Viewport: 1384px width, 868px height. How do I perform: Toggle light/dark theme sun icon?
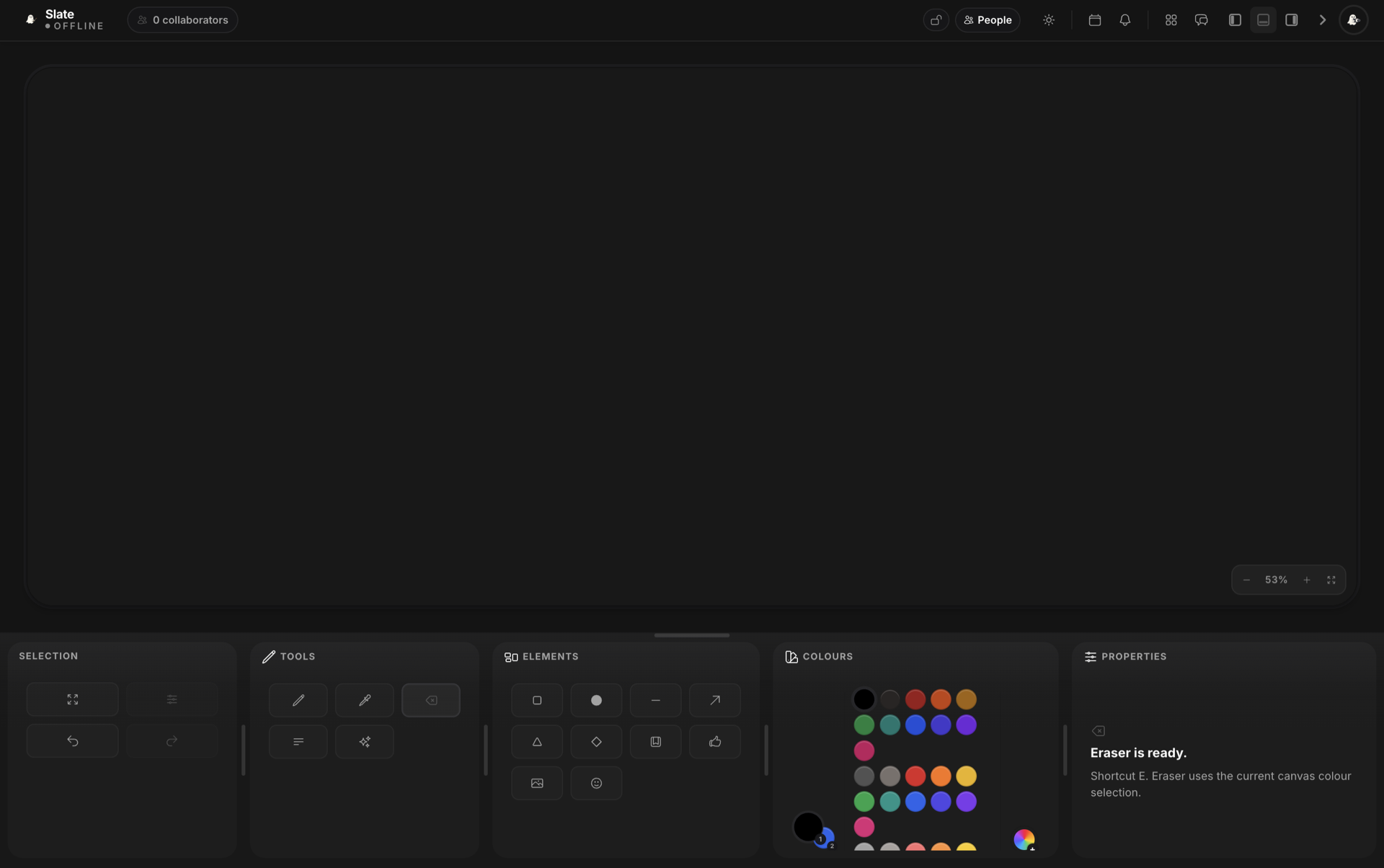pyautogui.click(x=1048, y=20)
